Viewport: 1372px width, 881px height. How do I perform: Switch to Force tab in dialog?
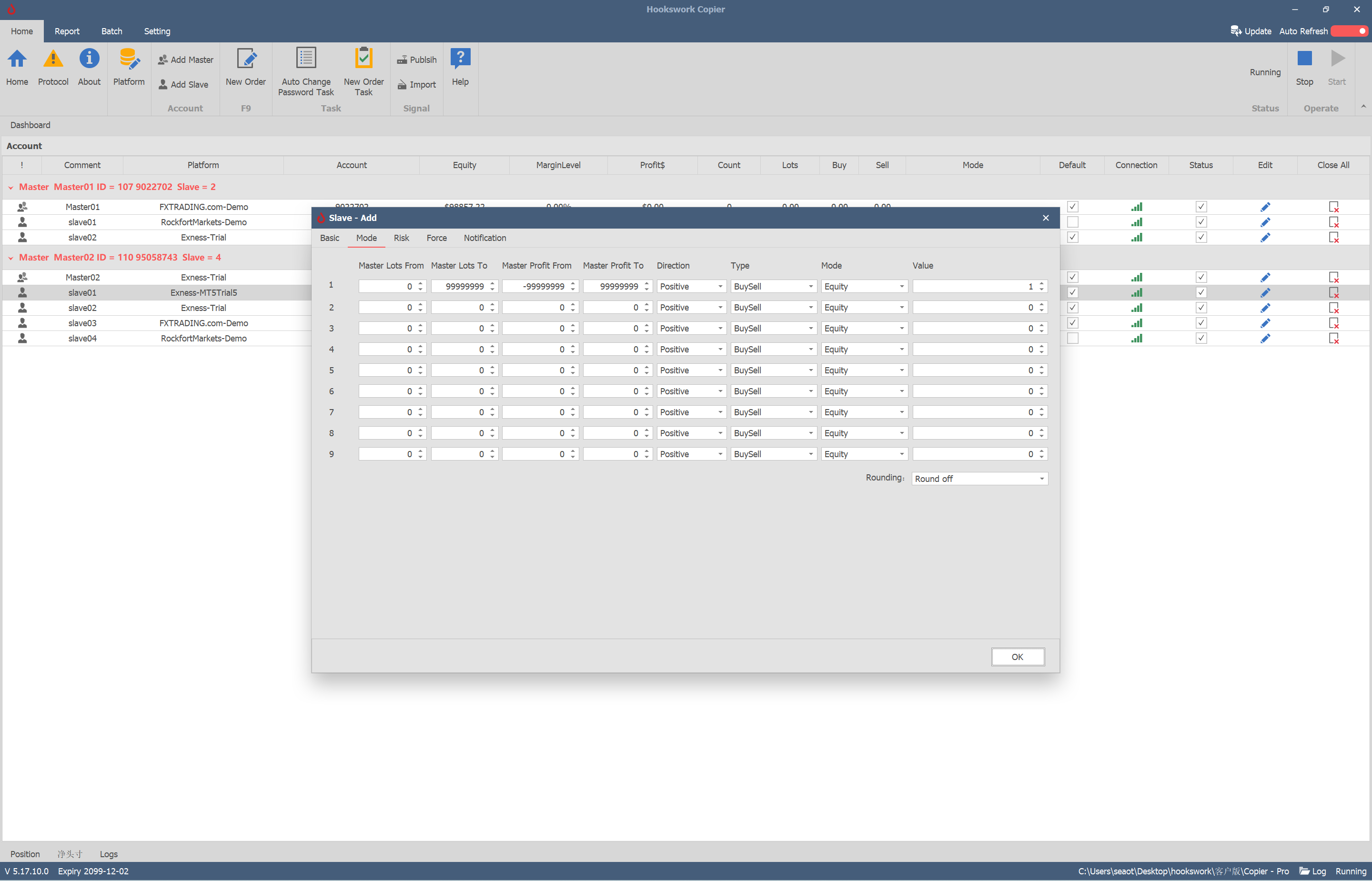(436, 238)
